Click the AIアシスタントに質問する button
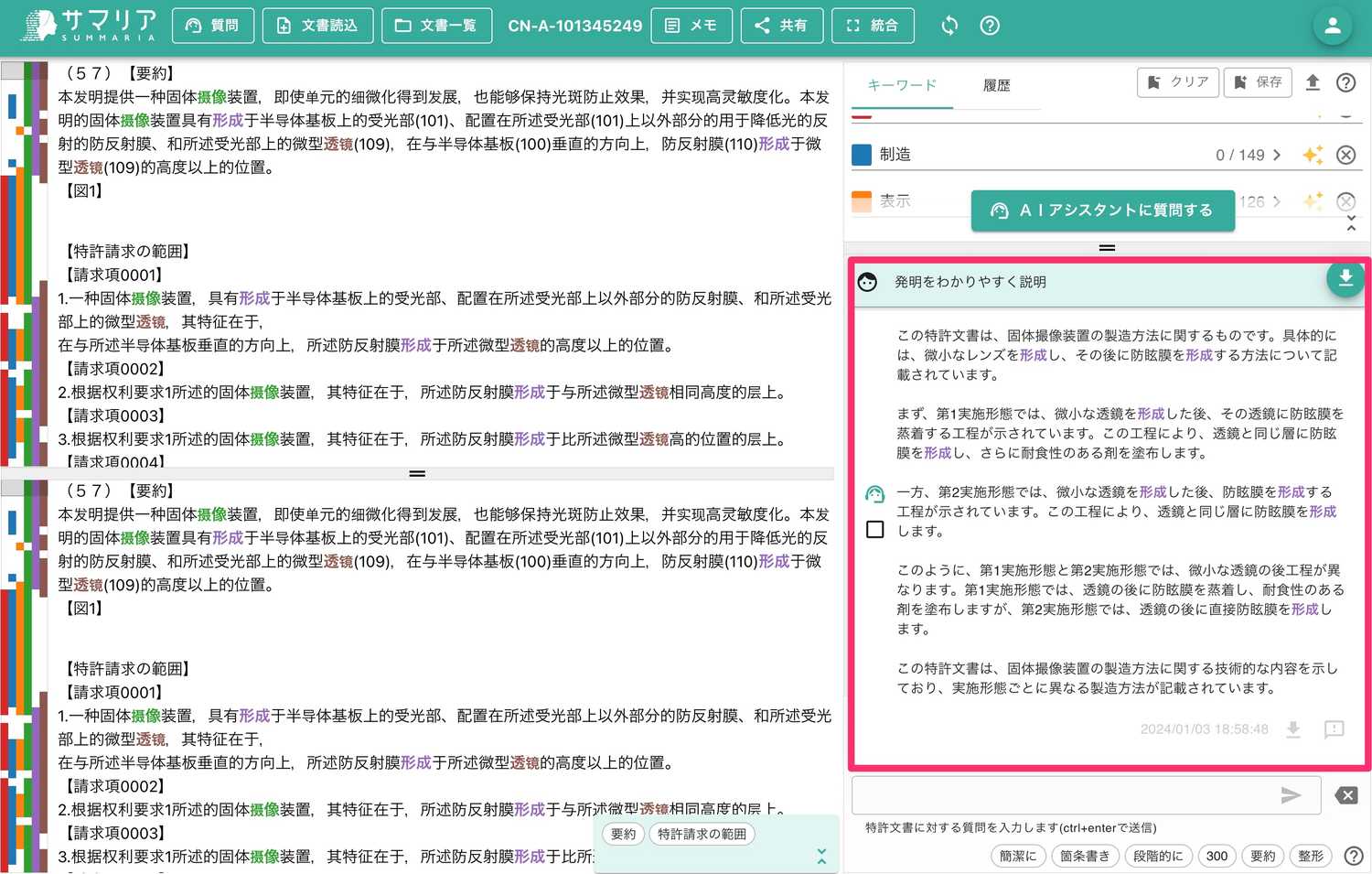The width and height of the screenshot is (1372, 874). 1102,210
